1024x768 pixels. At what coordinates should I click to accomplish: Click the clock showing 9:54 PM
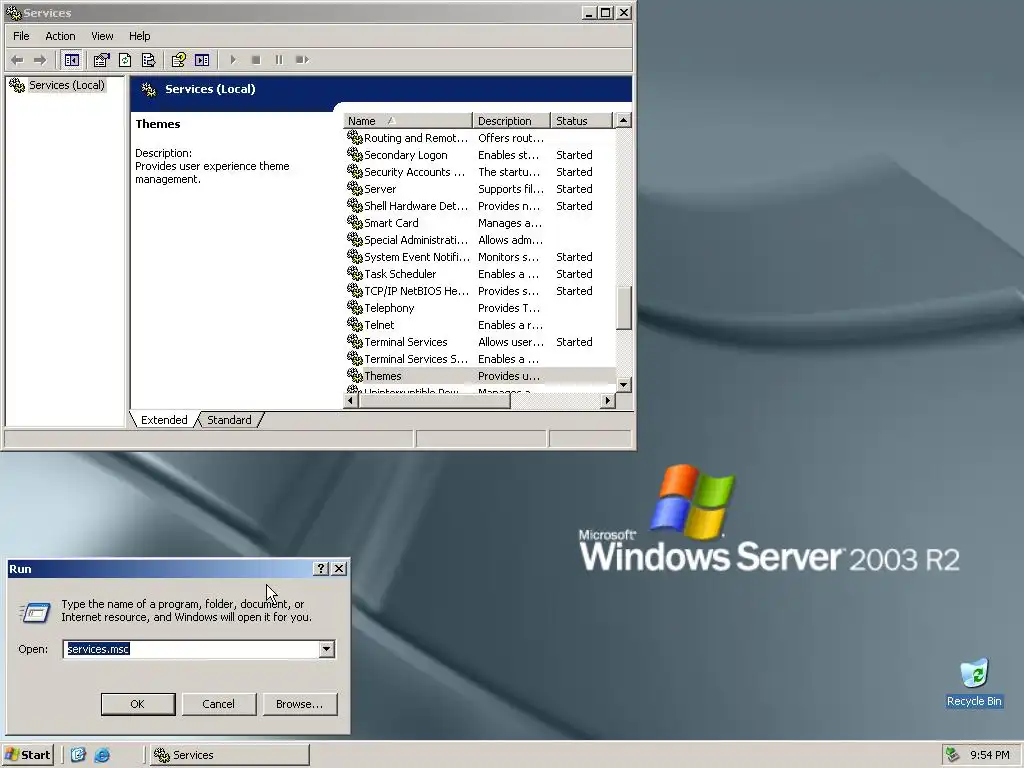click(989, 755)
